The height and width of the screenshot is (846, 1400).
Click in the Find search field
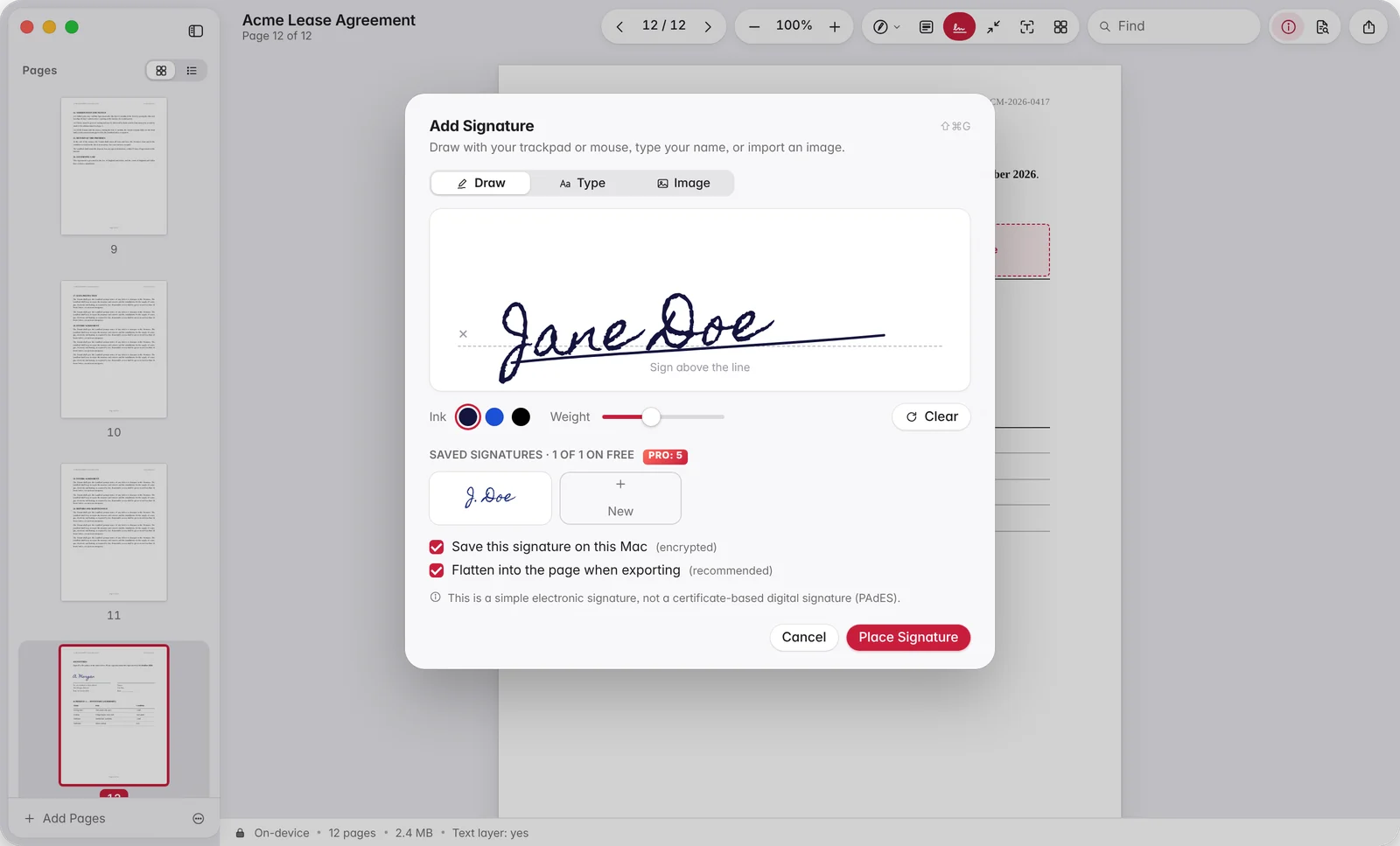(x=1173, y=27)
